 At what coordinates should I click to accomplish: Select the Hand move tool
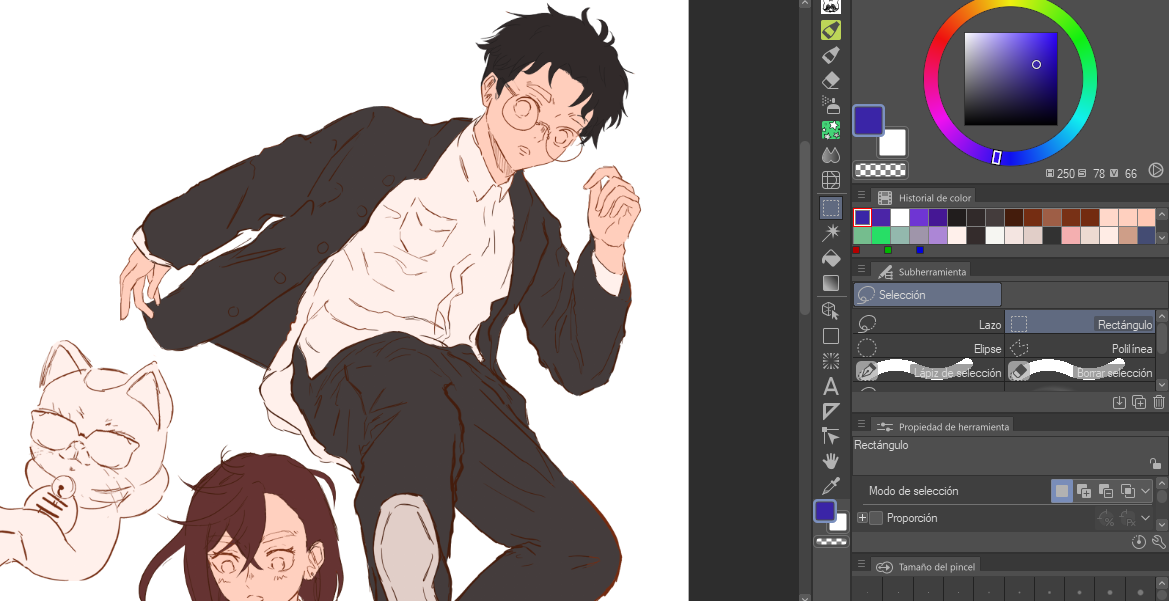(830, 461)
